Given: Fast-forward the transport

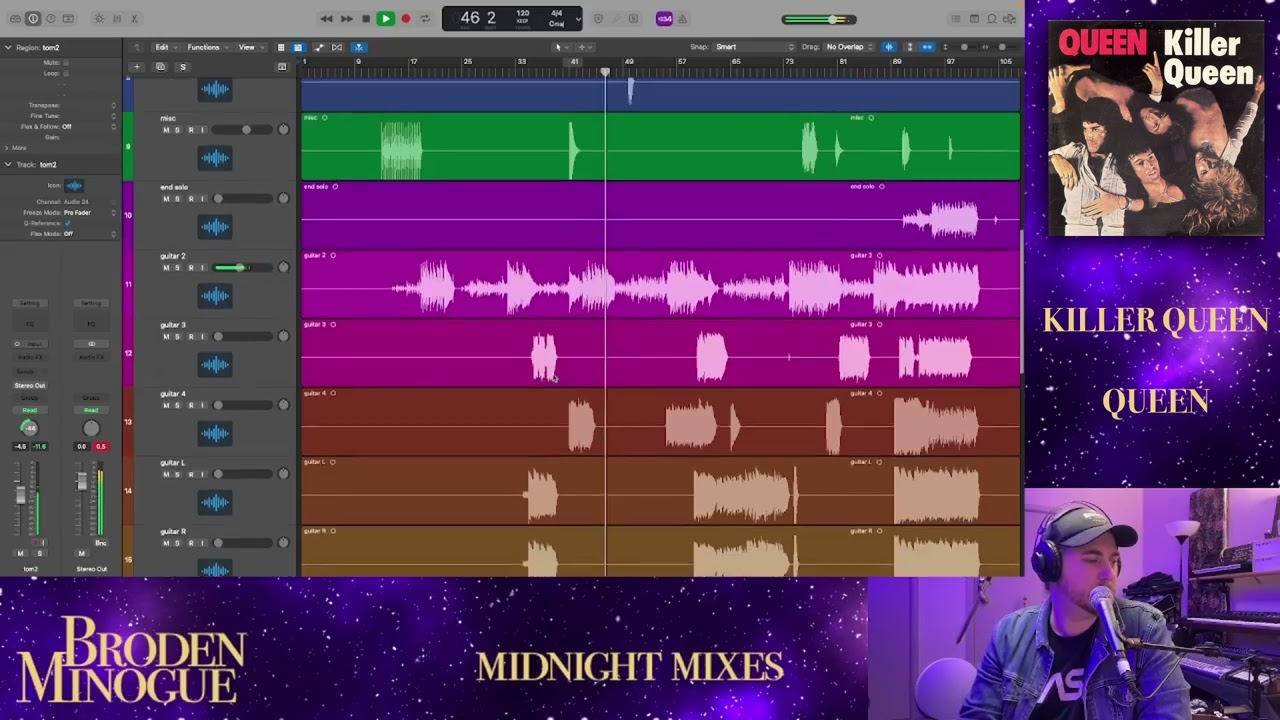Looking at the screenshot, I should [346, 18].
